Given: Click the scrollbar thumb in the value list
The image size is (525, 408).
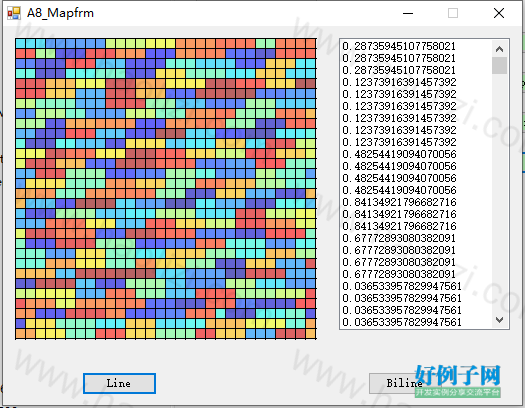Looking at the screenshot, I should click(499, 66).
